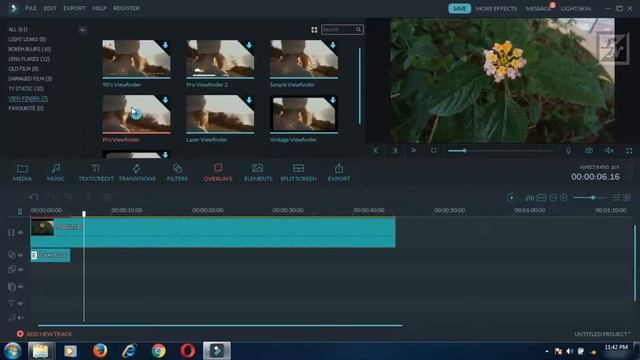Viewport: 640px width, 360px height.
Task: Select the Pro Viewfinder thumbnail
Action: coord(136,114)
